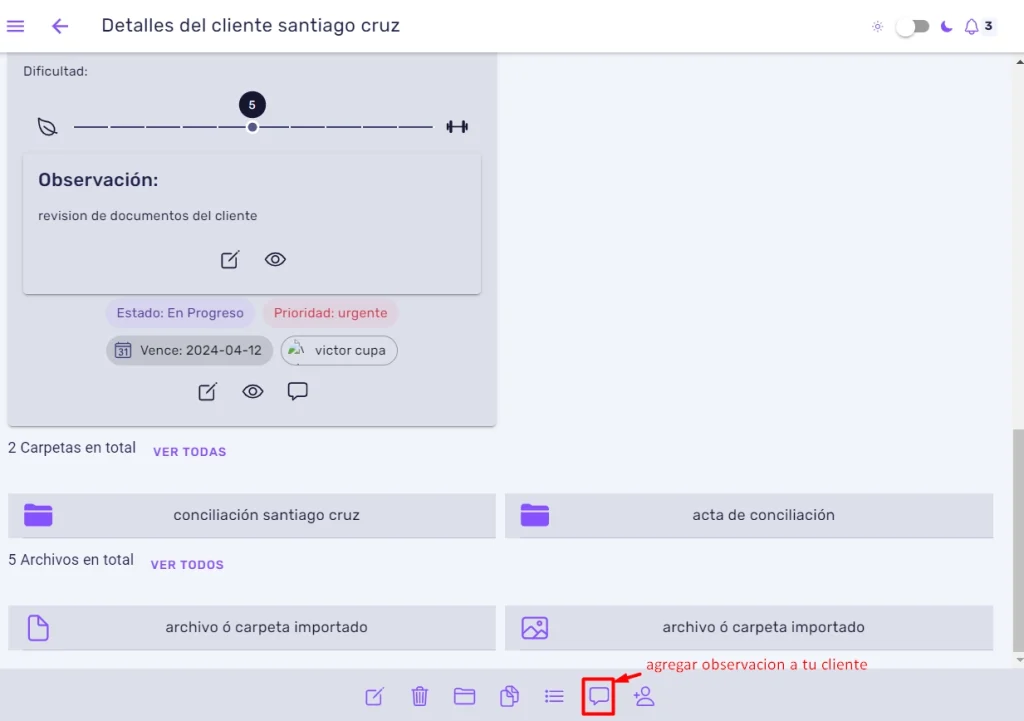Image resolution: width=1024 pixels, height=721 pixels.
Task: Click the victor cupa assignee chip
Action: tap(339, 351)
